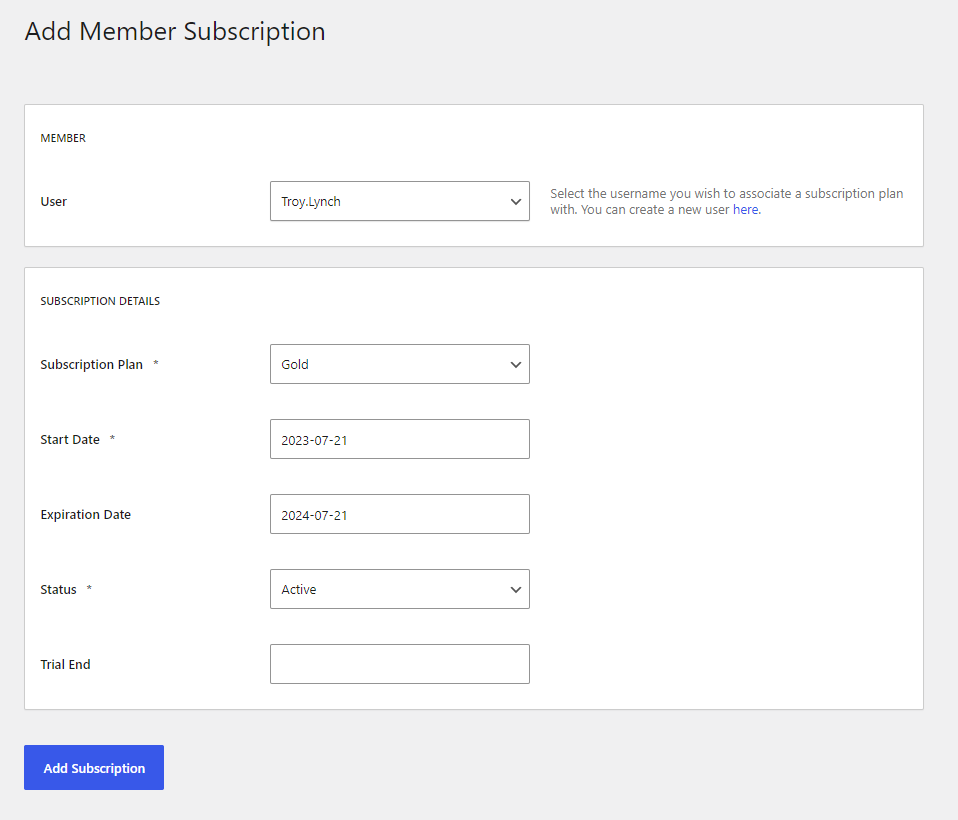
Task: Open the User dropdown showing Troy.Lynch
Action: click(x=400, y=201)
